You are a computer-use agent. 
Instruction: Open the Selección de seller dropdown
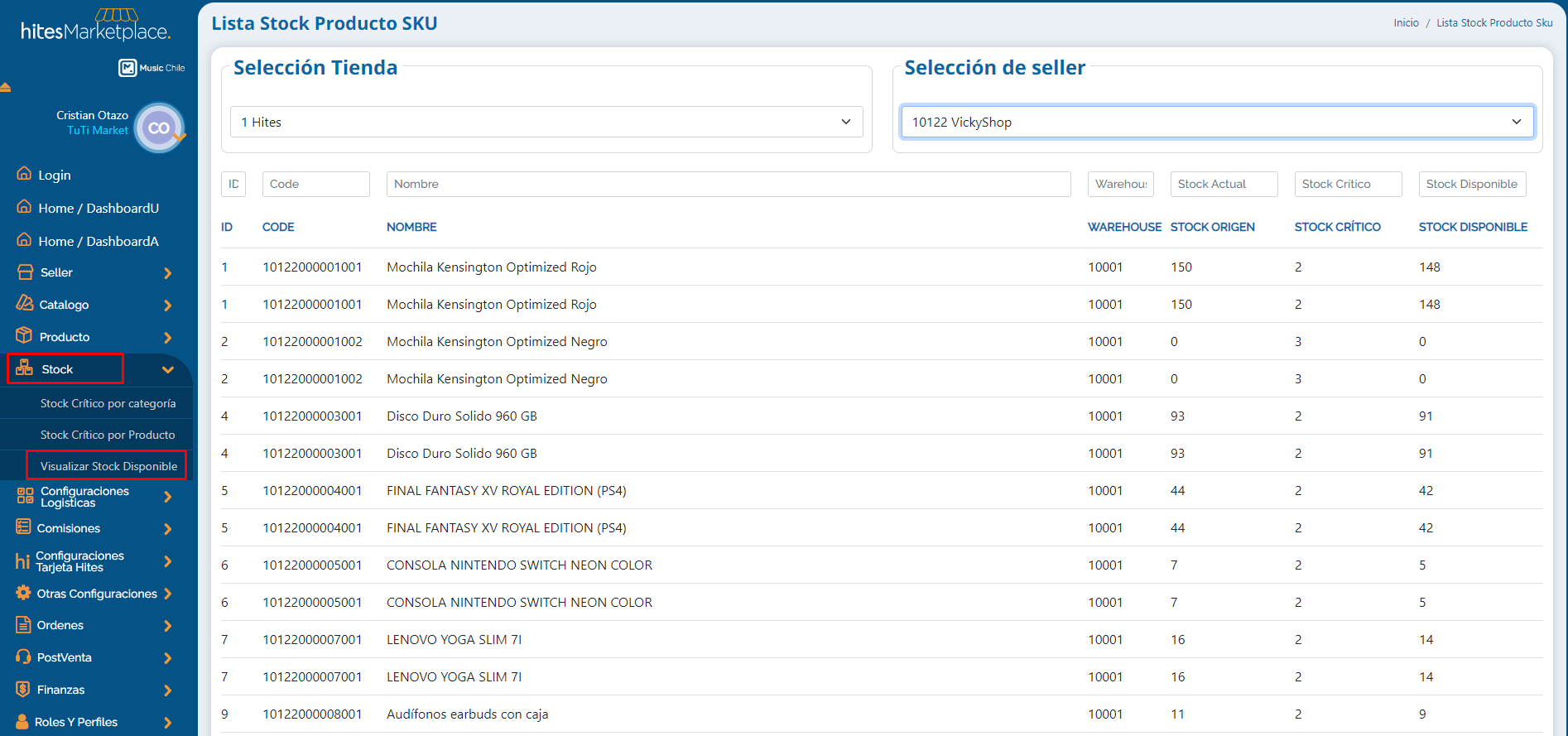tap(1217, 122)
